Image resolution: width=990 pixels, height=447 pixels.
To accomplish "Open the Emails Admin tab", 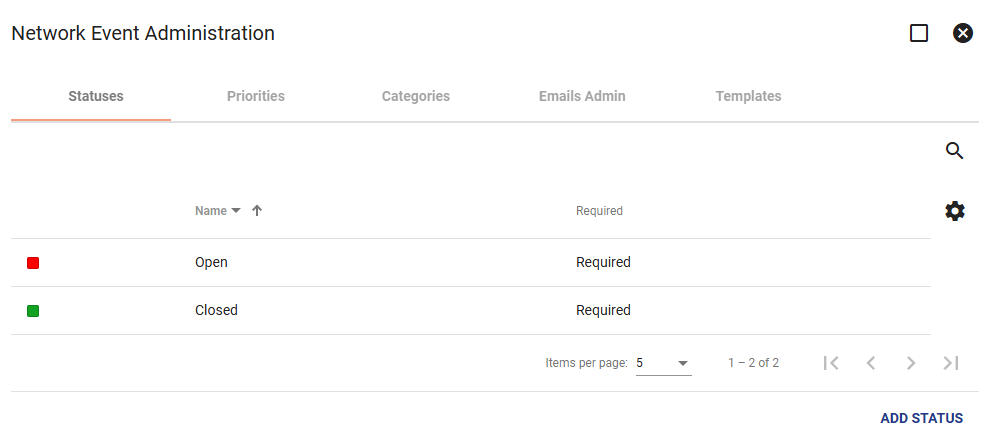I will tap(582, 96).
